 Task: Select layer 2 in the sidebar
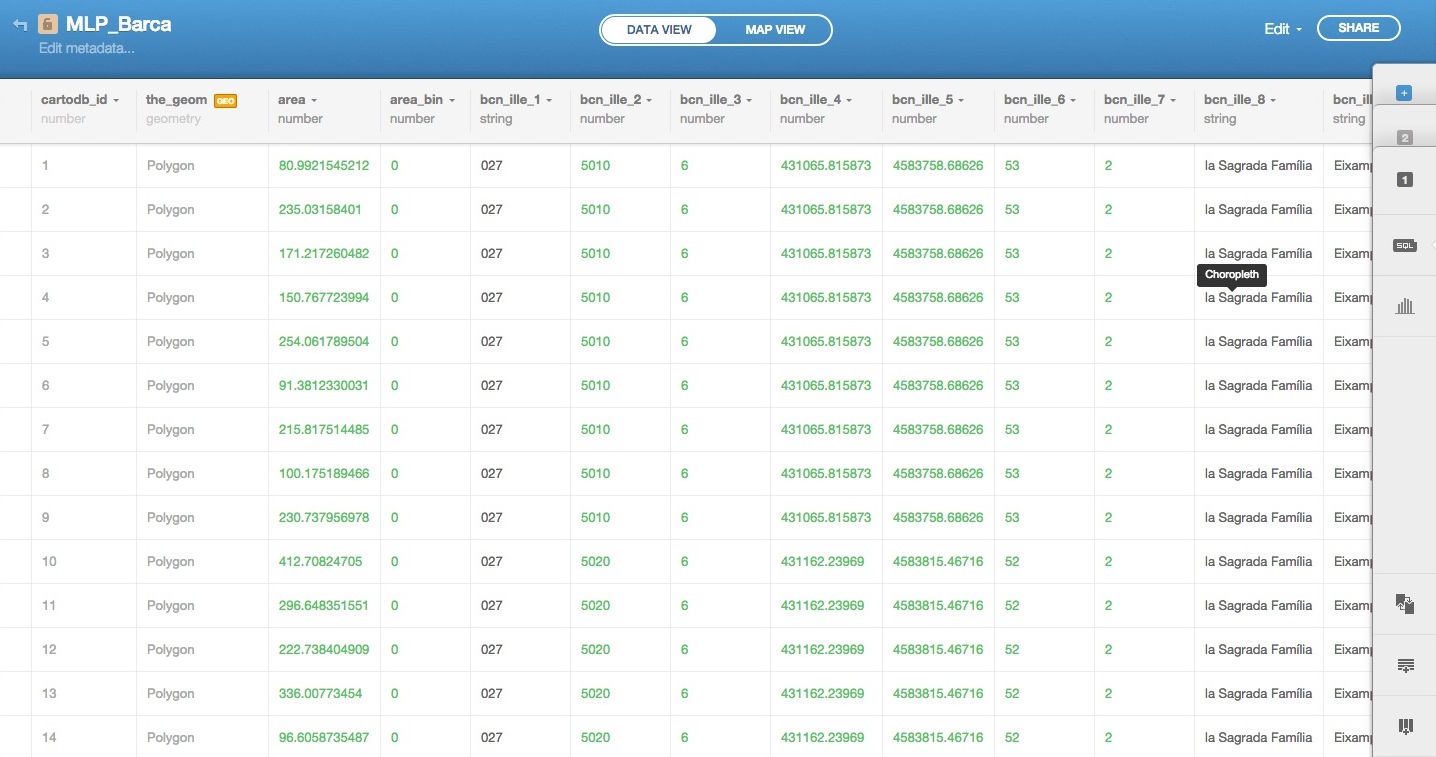point(1404,138)
